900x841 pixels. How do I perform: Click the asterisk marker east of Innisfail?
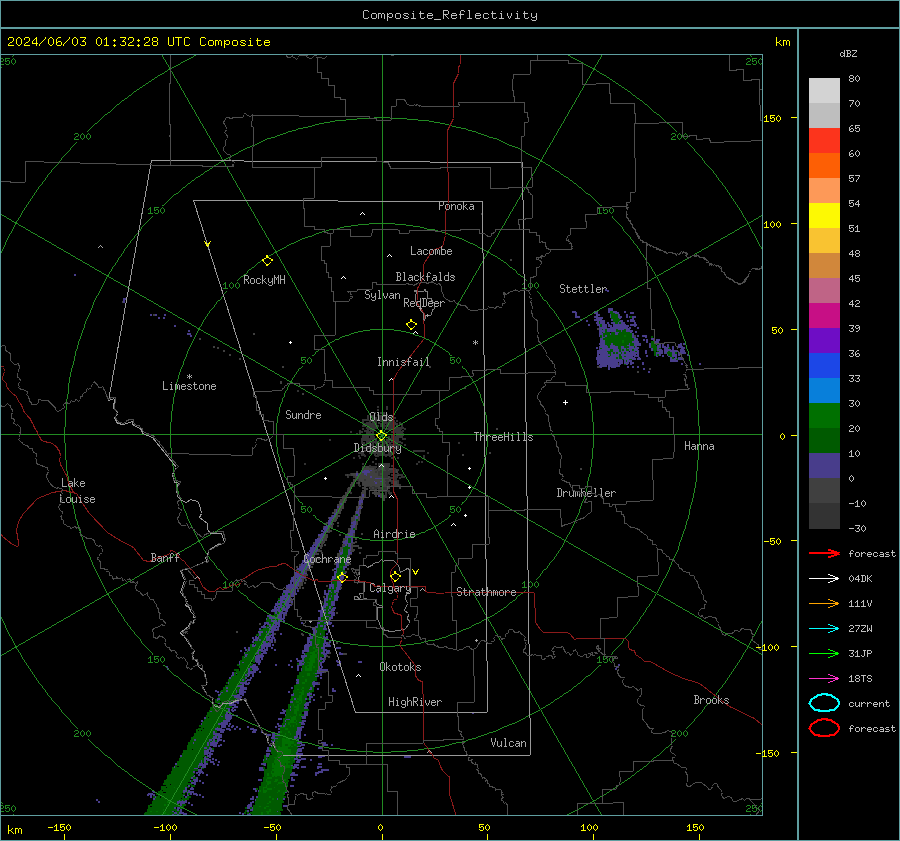tap(475, 343)
